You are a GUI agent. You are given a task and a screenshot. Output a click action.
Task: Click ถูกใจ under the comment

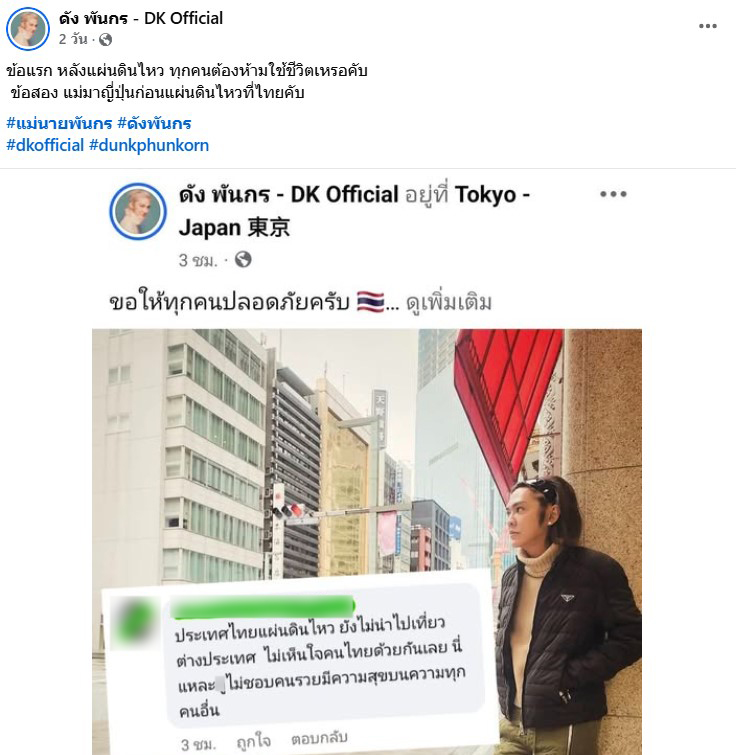click(x=253, y=742)
